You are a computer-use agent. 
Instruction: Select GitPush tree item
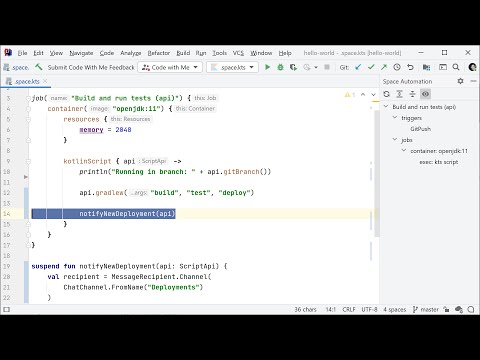click(420, 129)
